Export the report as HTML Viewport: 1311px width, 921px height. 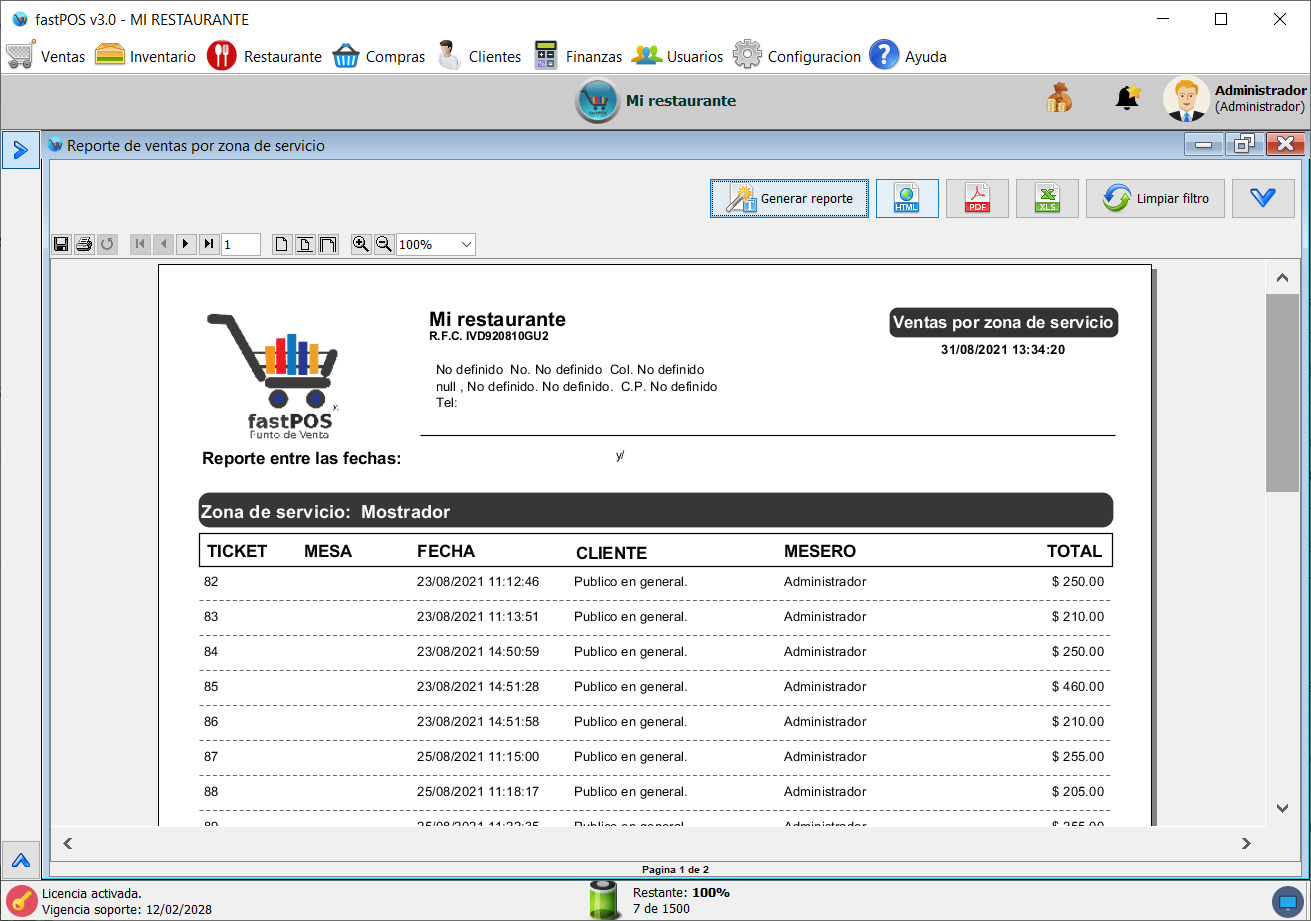pyautogui.click(x=907, y=198)
